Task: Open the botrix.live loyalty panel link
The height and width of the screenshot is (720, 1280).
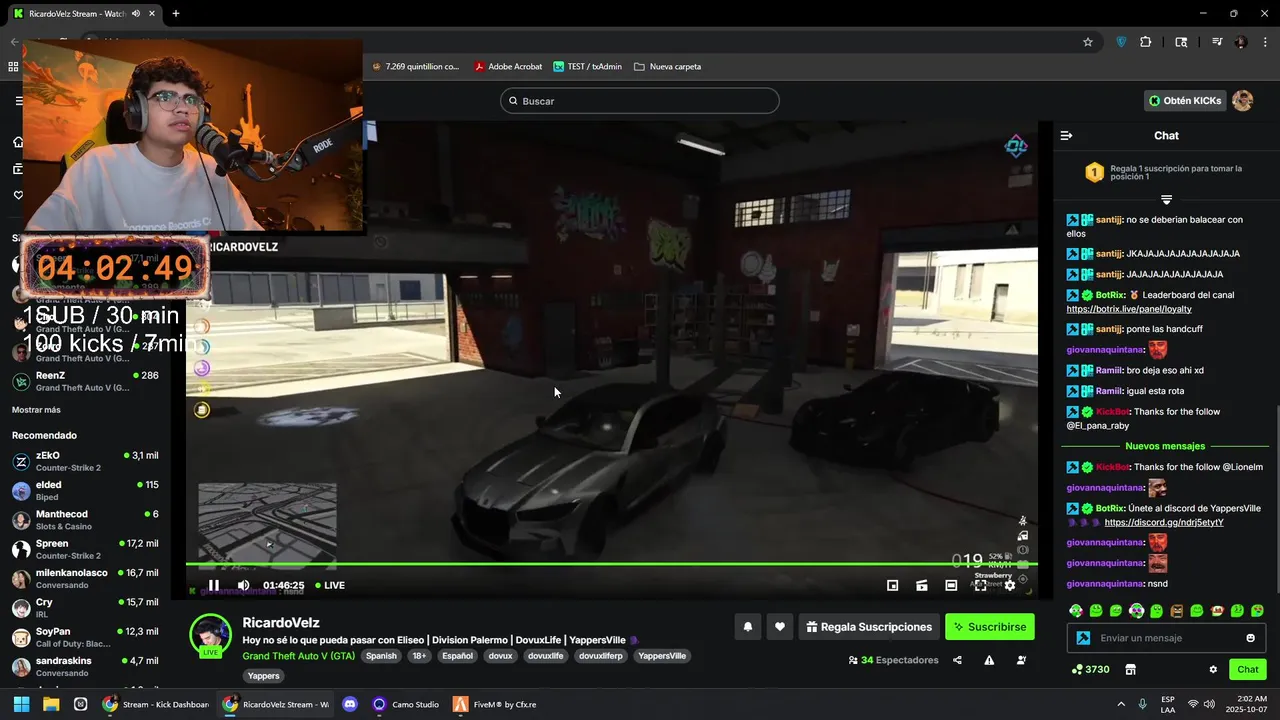Action: [1129, 309]
